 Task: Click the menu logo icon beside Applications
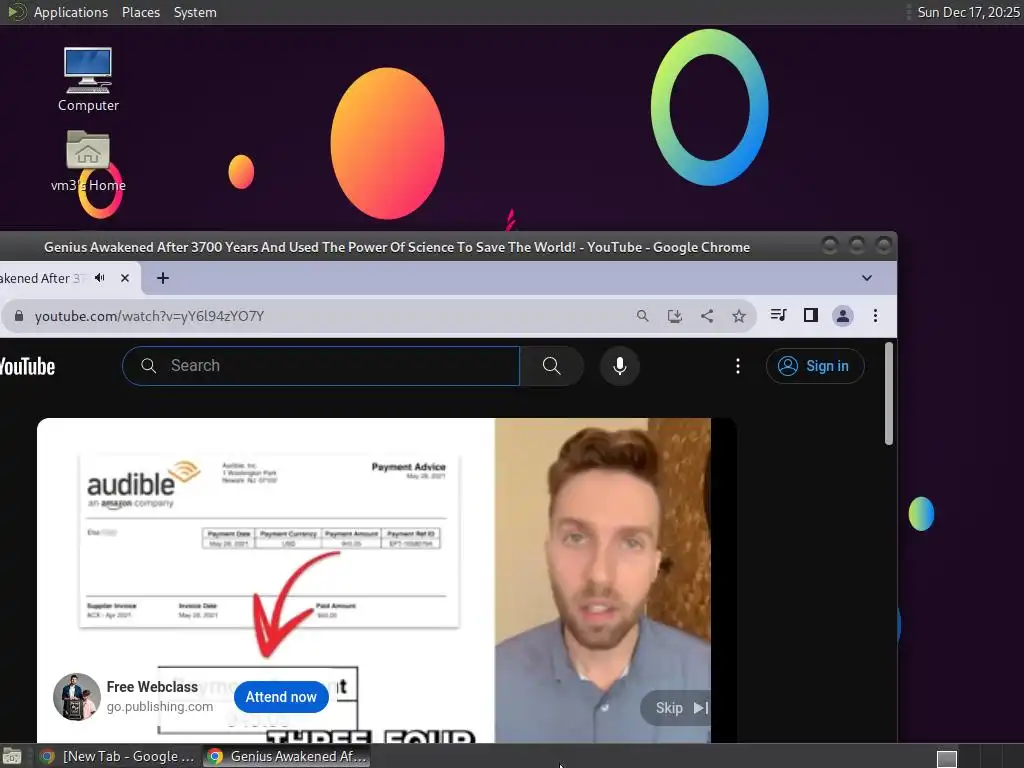coord(16,12)
